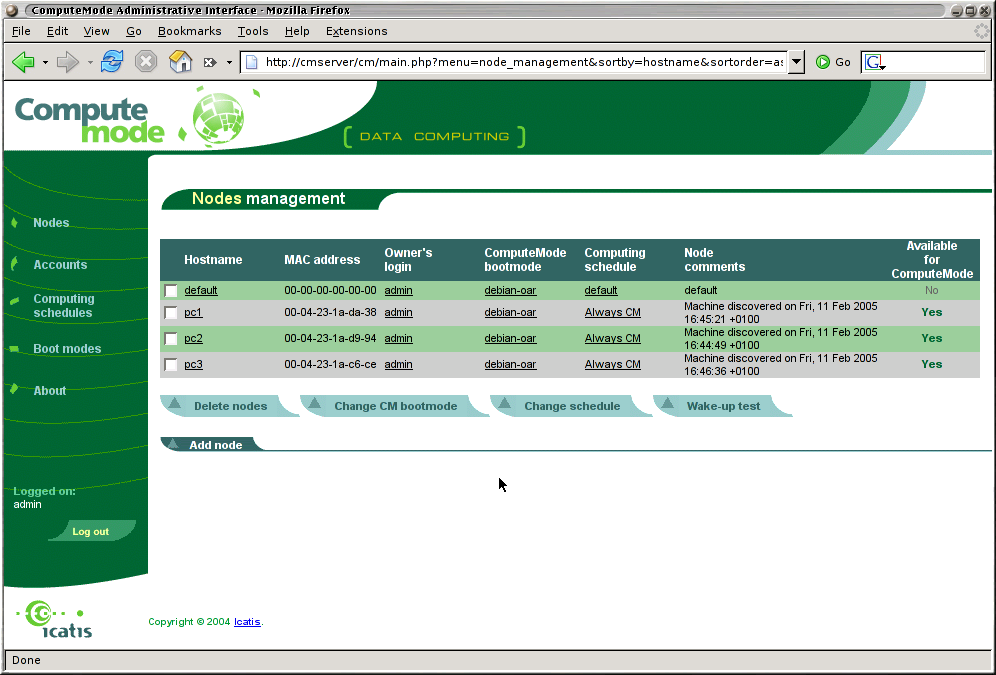Expand the address bar URL history dropdown
The height and width of the screenshot is (675, 996).
pyautogui.click(x=796, y=62)
